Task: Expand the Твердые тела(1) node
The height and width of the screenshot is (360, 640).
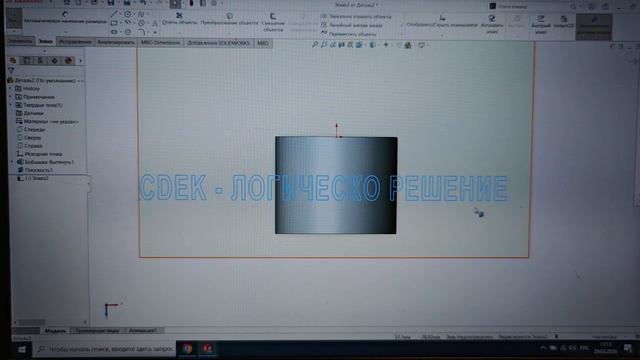Action: [11, 105]
